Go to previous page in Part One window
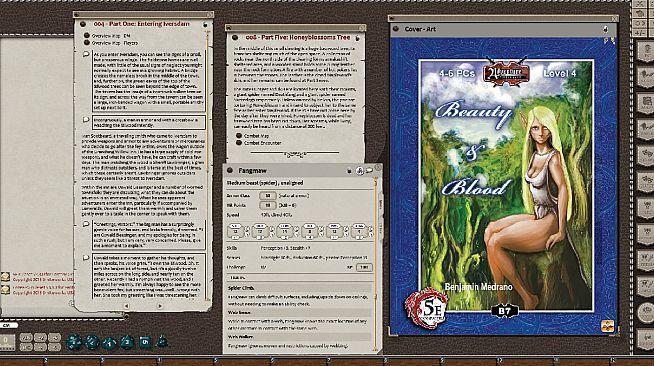654x366 pixels. click(x=126, y=306)
